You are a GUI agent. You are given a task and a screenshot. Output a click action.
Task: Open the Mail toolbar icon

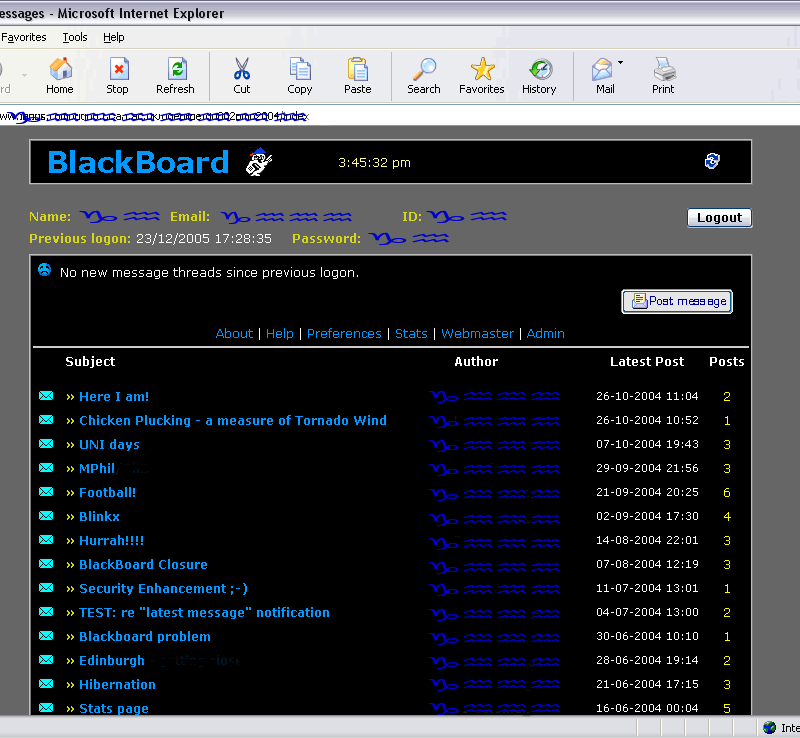point(603,76)
